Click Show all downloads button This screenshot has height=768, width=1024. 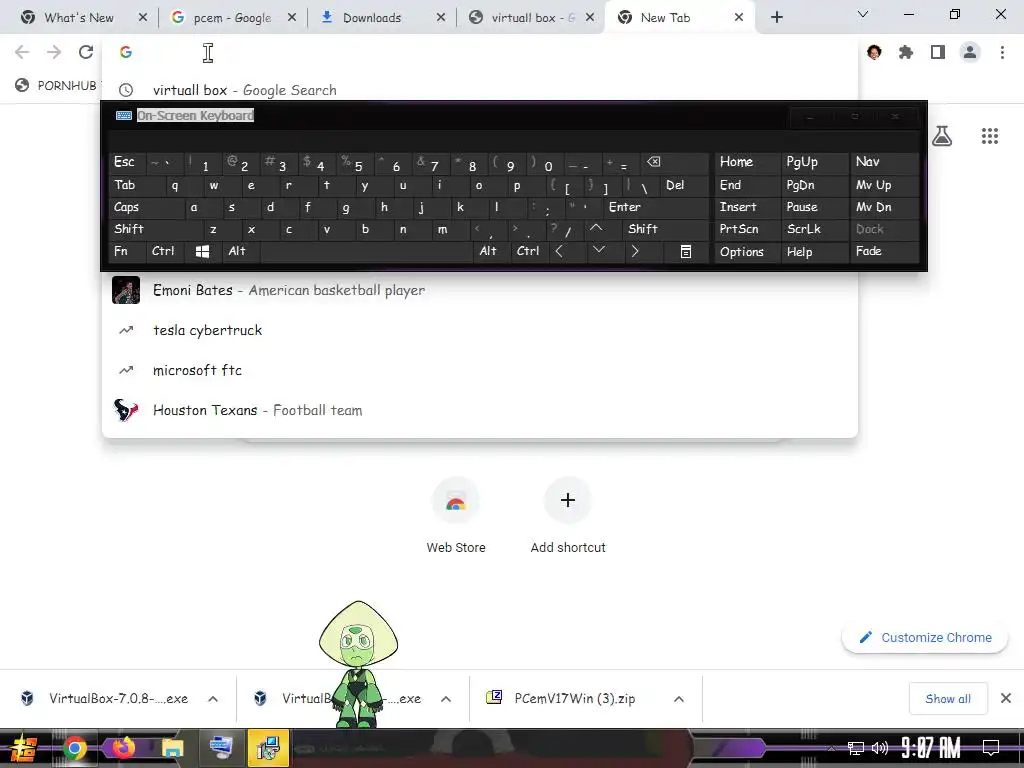coord(948,699)
